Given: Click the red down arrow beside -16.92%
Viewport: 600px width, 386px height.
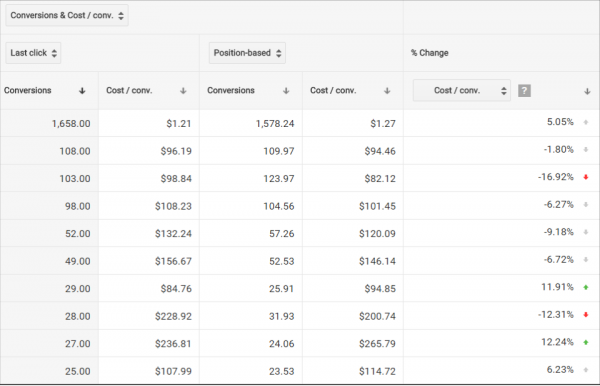Looking at the screenshot, I should point(585,177).
